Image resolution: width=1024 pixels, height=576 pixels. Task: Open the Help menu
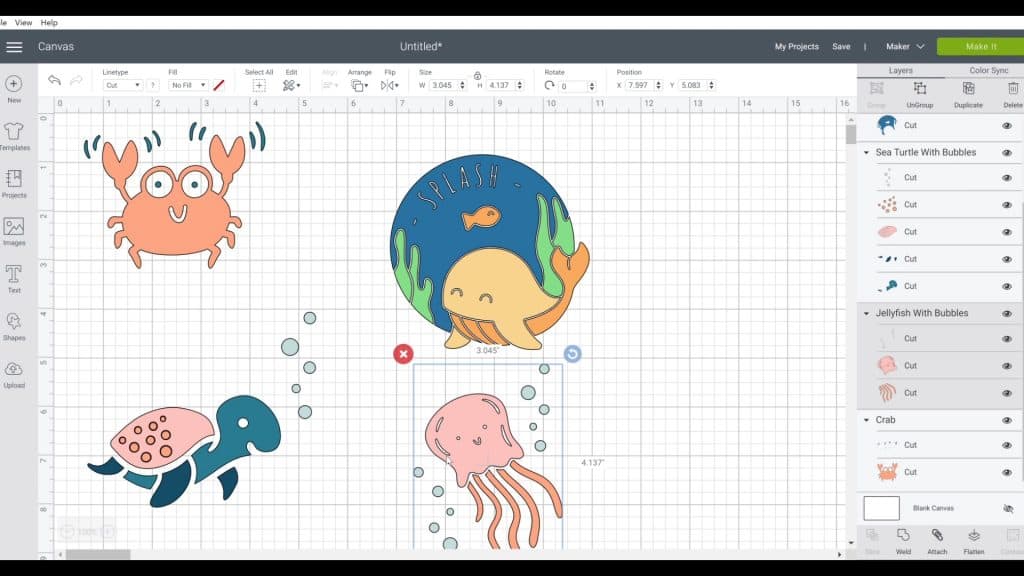point(49,22)
